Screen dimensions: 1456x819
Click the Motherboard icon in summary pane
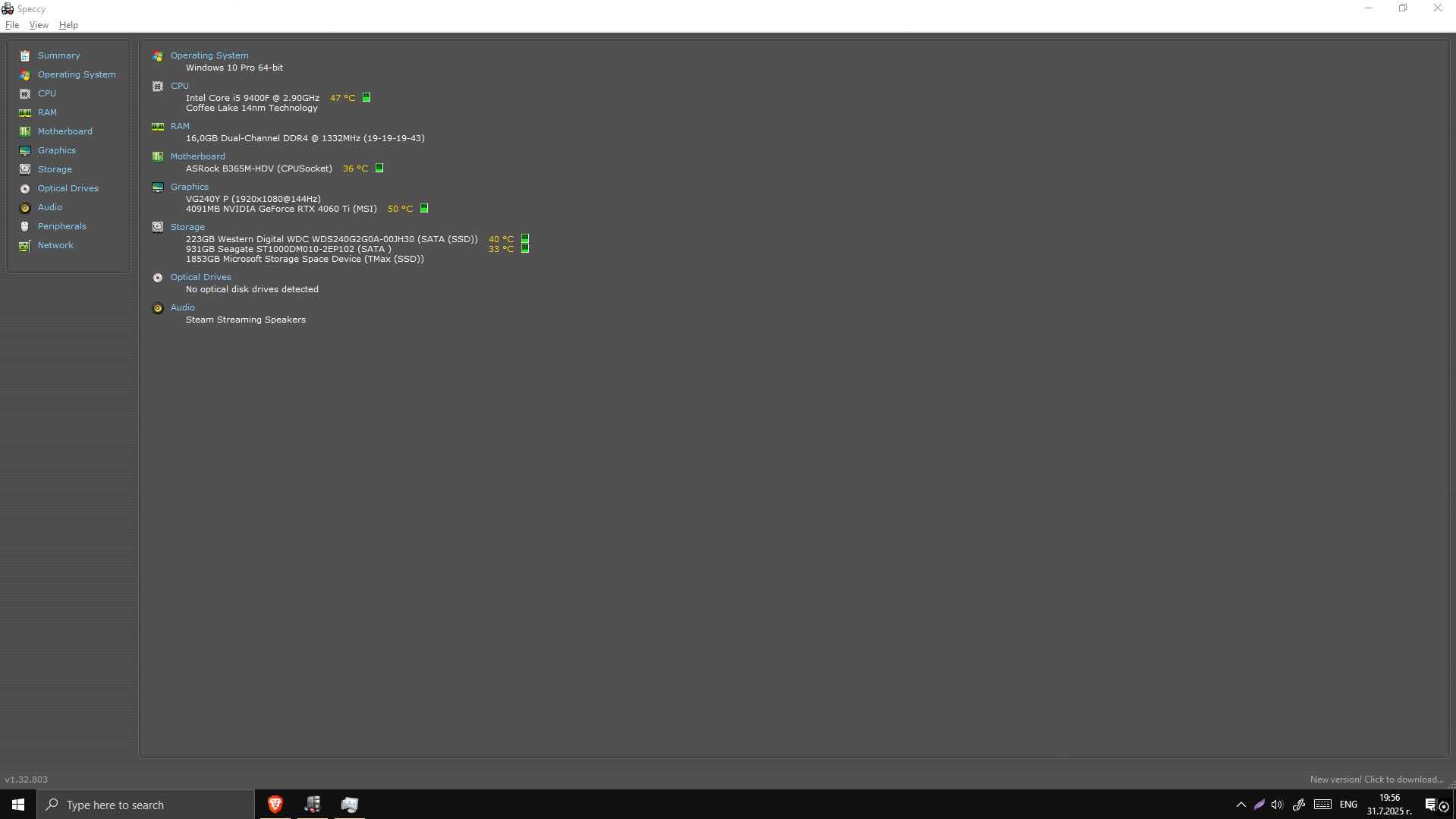coord(158,157)
